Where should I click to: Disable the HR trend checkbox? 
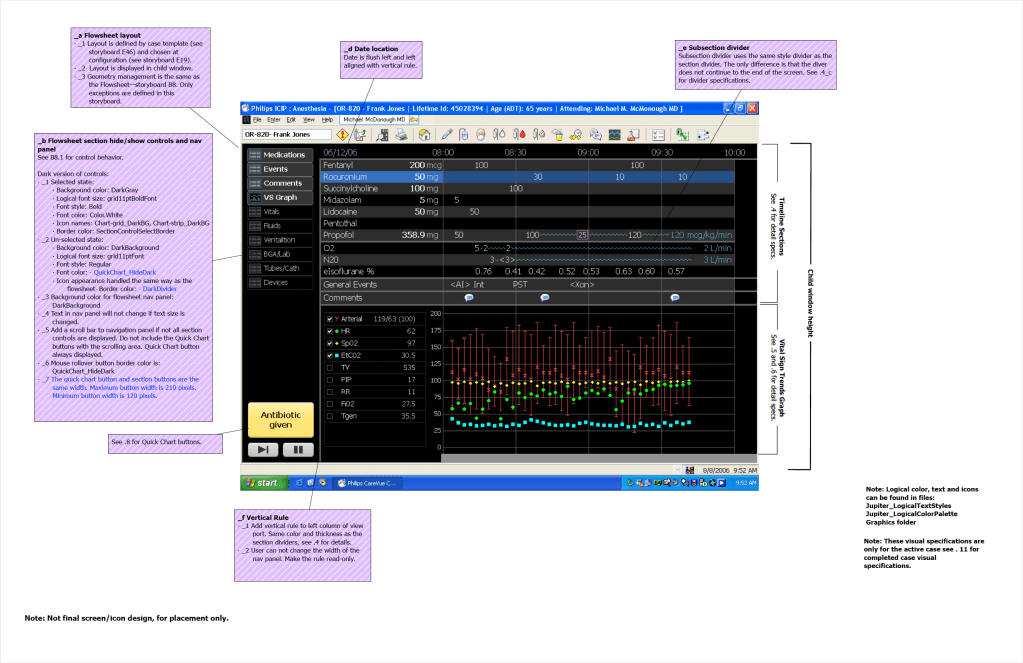click(331, 330)
